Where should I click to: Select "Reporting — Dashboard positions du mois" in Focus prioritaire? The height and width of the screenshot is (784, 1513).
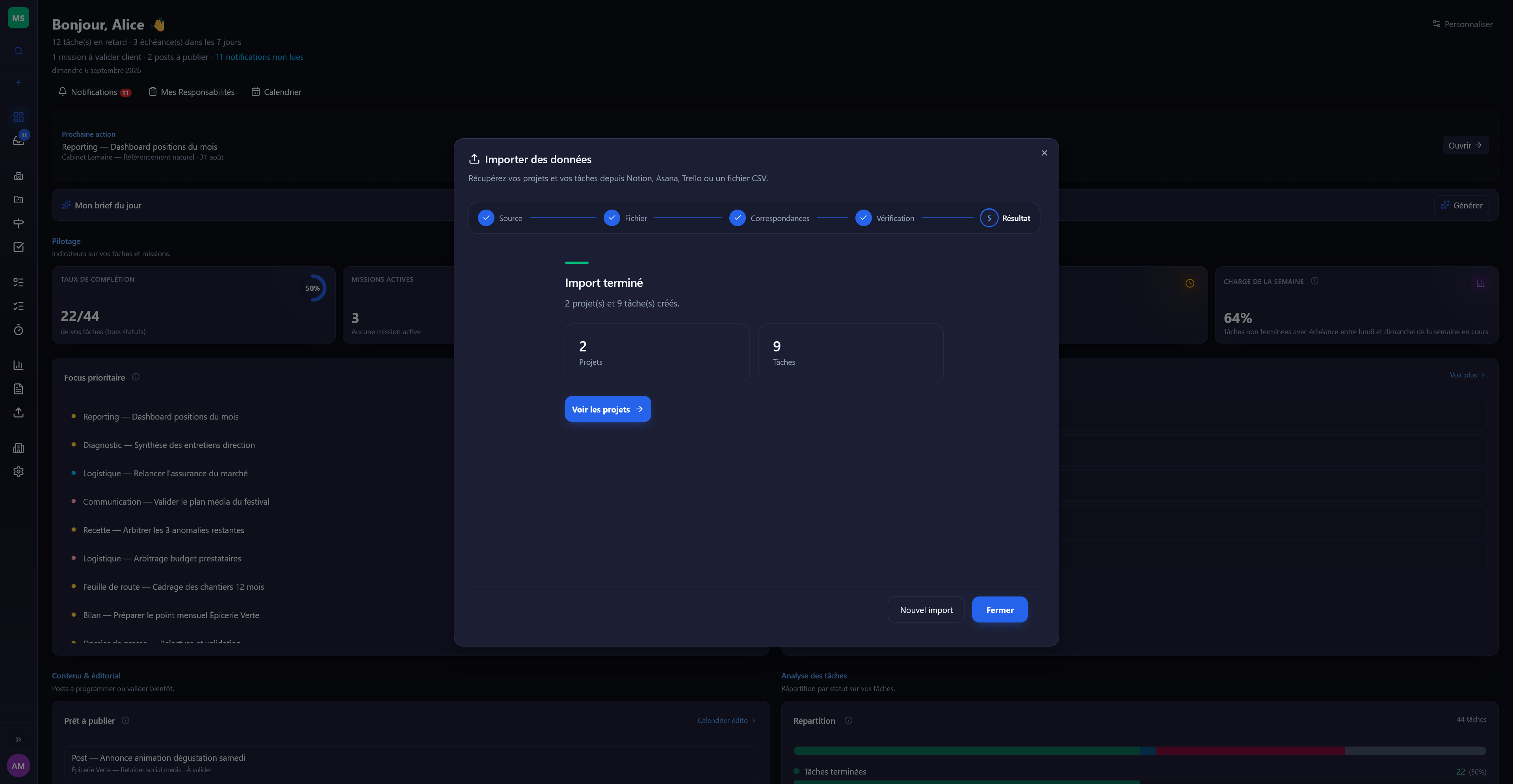click(161, 417)
